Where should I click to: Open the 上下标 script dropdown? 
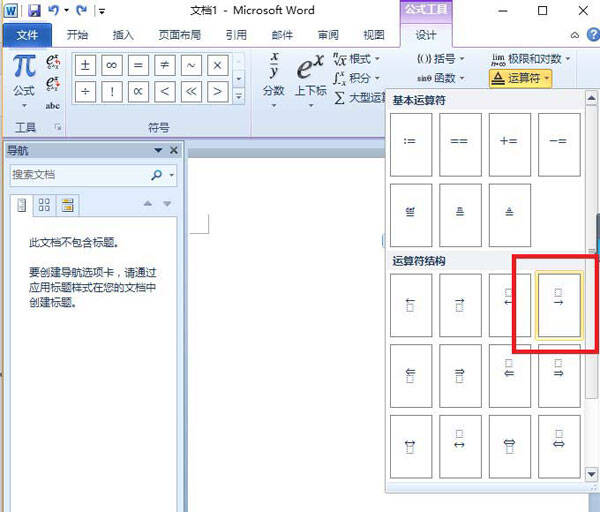(x=310, y=80)
